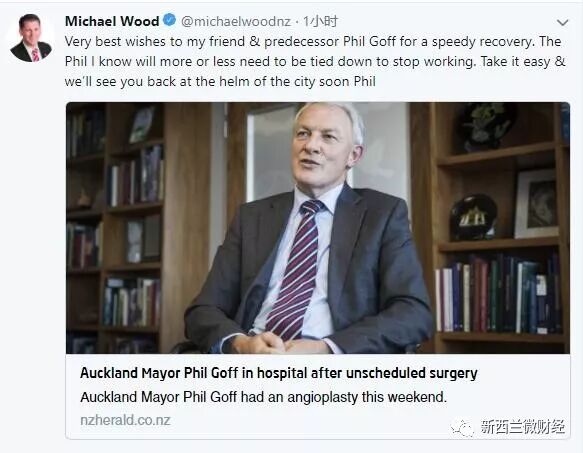Screen dimensions: 583x453
Task: Open the Michael Wood display name link
Action: [112, 21]
